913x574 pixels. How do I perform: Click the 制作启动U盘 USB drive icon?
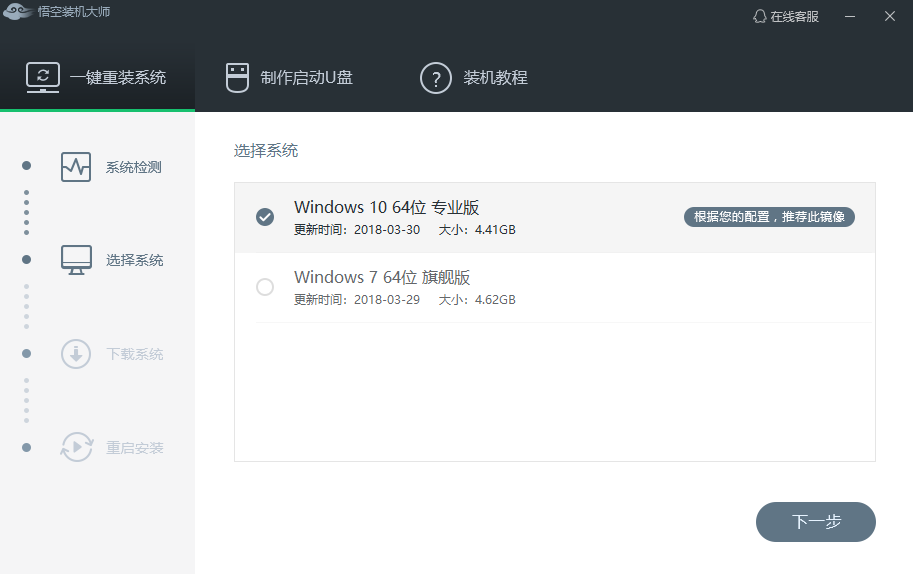[x=237, y=78]
